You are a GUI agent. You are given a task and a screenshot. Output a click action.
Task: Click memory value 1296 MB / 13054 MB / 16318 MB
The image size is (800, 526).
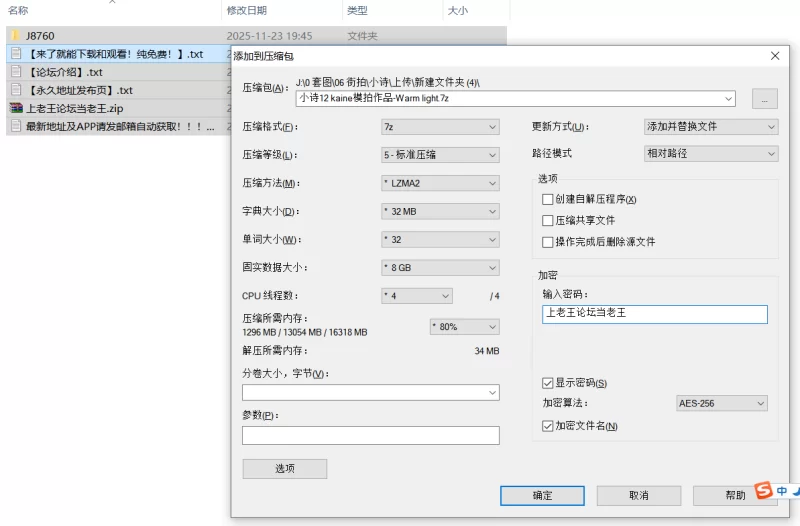pyautogui.click(x=305, y=332)
